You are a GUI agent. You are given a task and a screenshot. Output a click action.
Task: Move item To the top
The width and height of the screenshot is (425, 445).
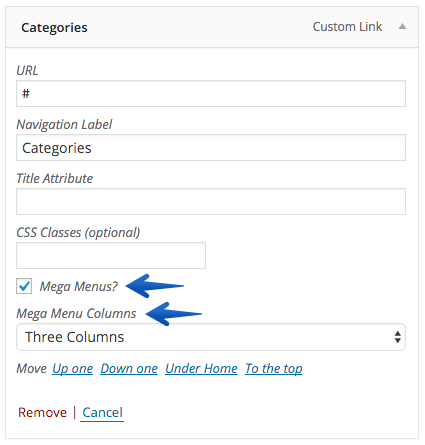[274, 369]
